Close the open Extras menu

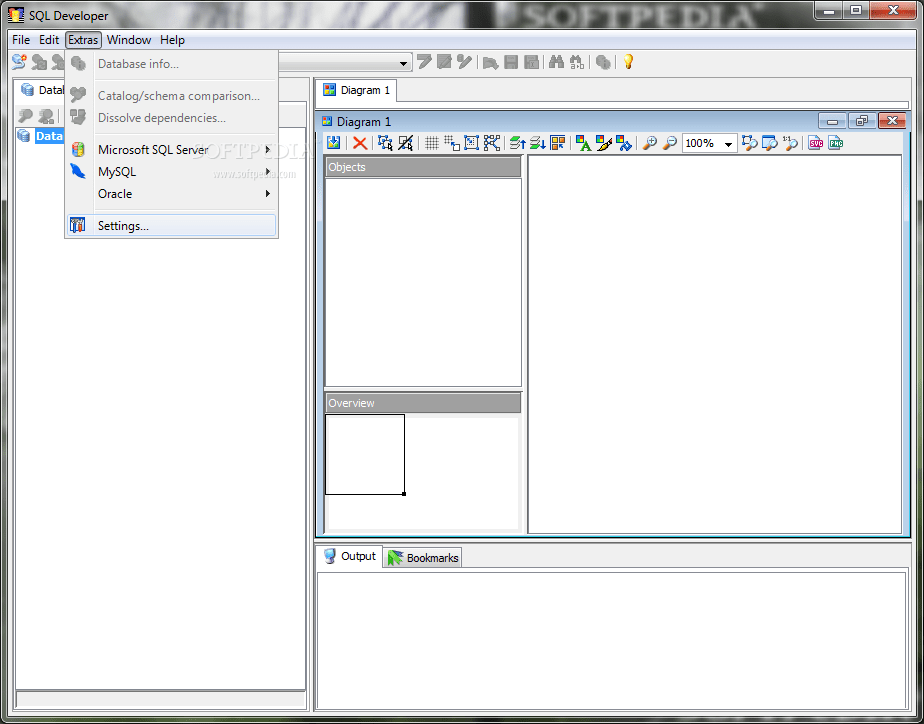(83, 39)
